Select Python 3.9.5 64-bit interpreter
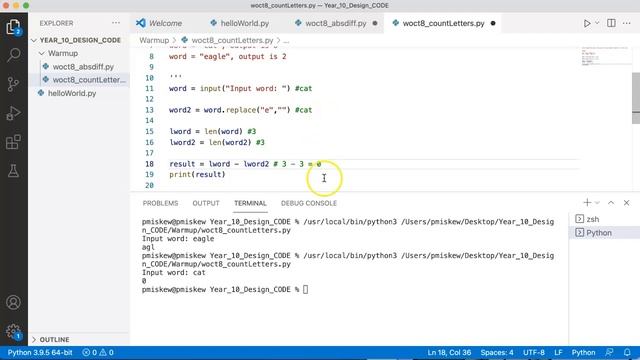 40,353
